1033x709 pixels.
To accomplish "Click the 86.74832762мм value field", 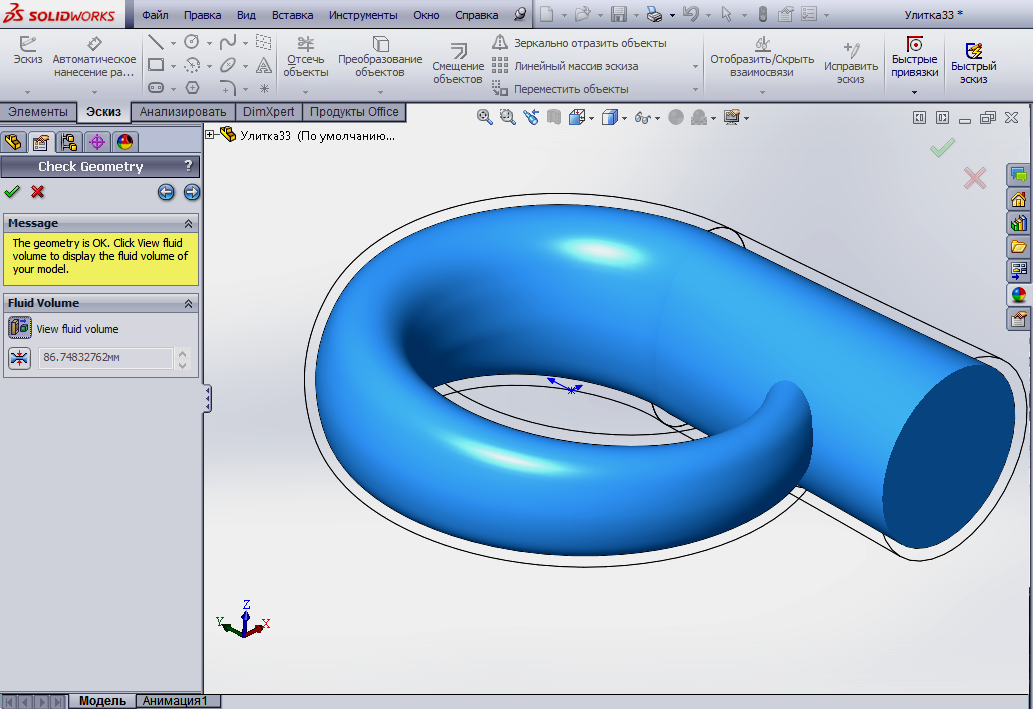I will [x=105, y=358].
